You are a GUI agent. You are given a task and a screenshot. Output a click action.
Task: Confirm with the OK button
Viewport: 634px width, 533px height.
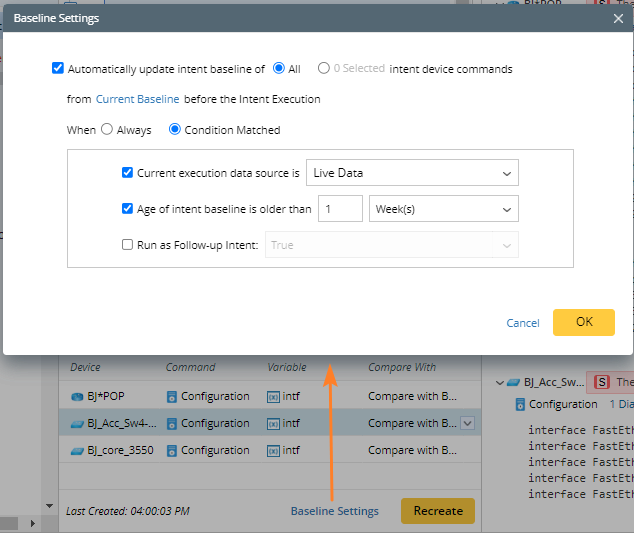(x=584, y=322)
